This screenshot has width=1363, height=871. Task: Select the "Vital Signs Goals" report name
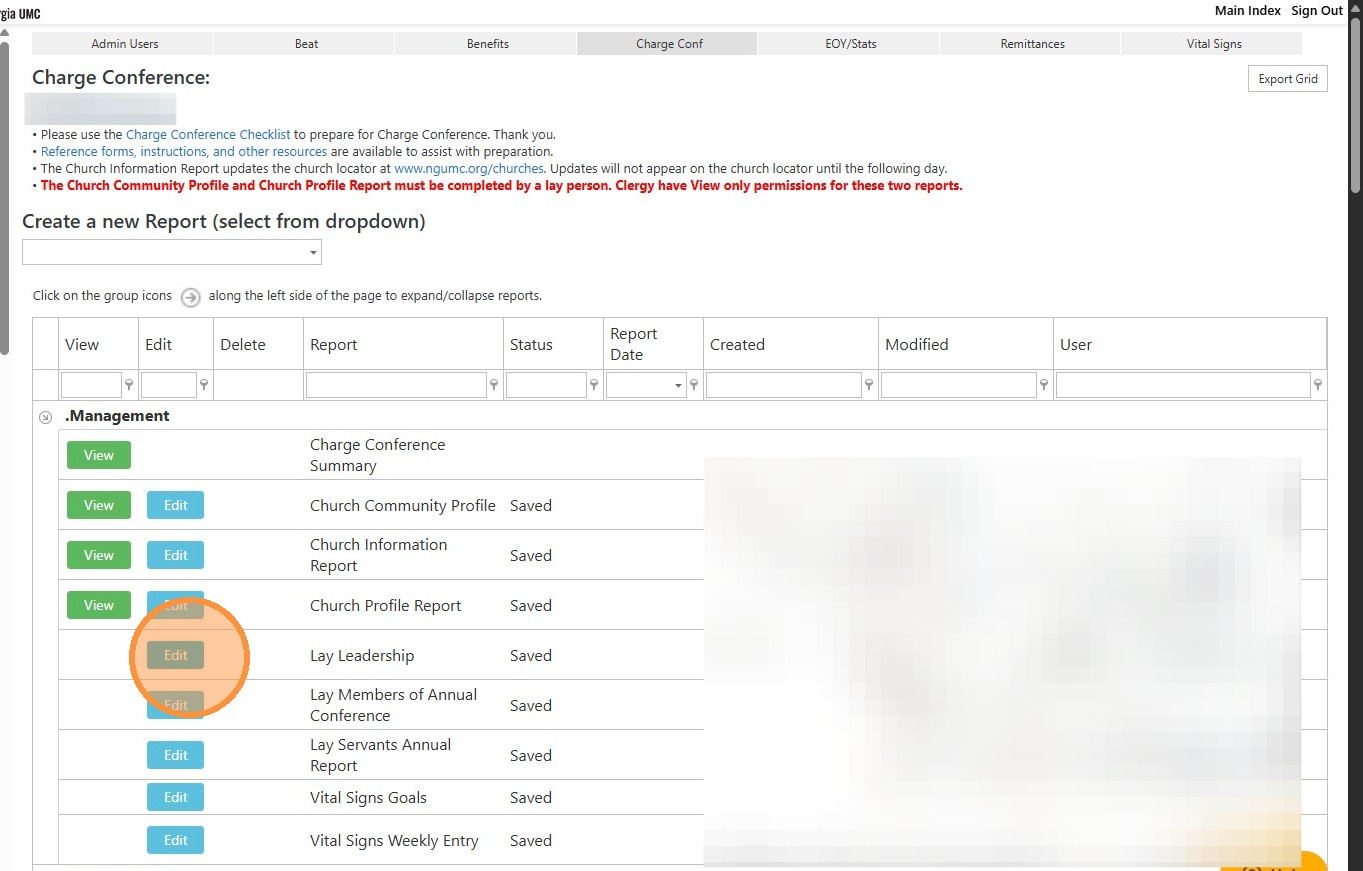tap(368, 797)
